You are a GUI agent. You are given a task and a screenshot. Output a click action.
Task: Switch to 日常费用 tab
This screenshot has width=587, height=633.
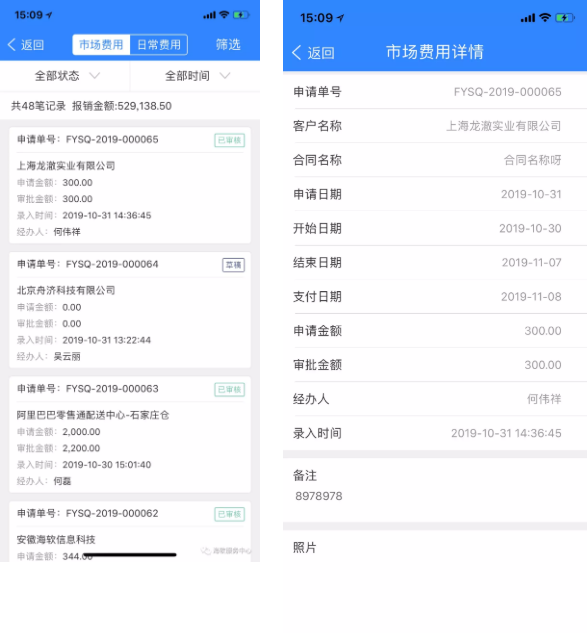[x=159, y=44]
